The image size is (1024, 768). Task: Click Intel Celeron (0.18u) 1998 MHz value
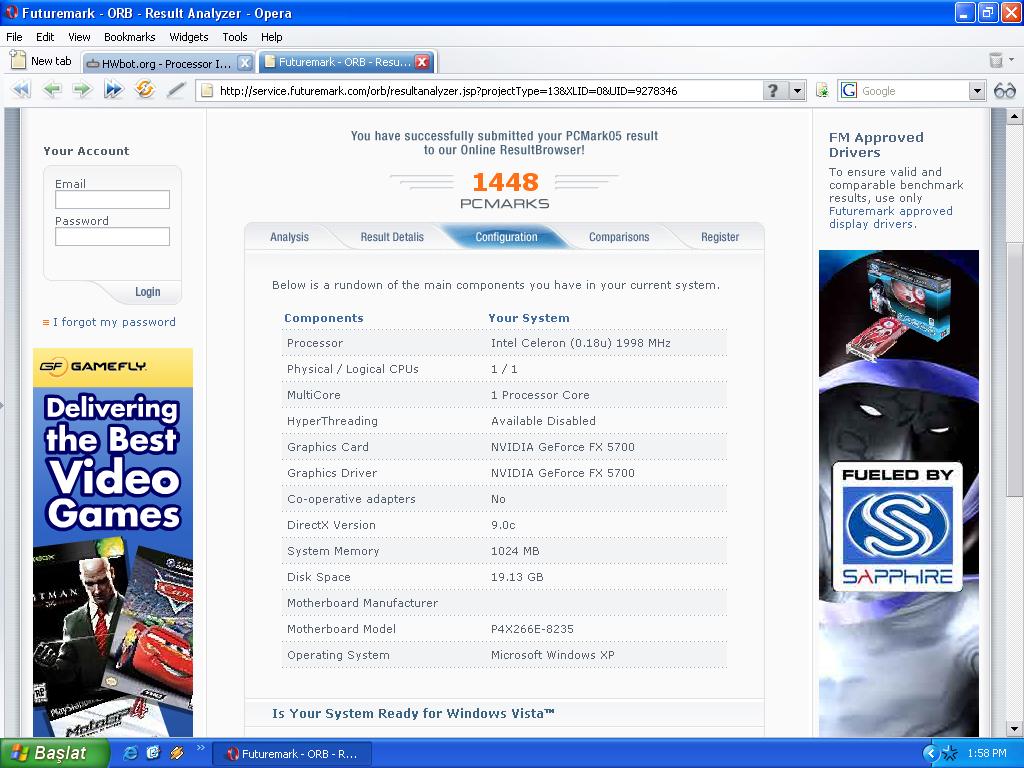tap(581, 343)
